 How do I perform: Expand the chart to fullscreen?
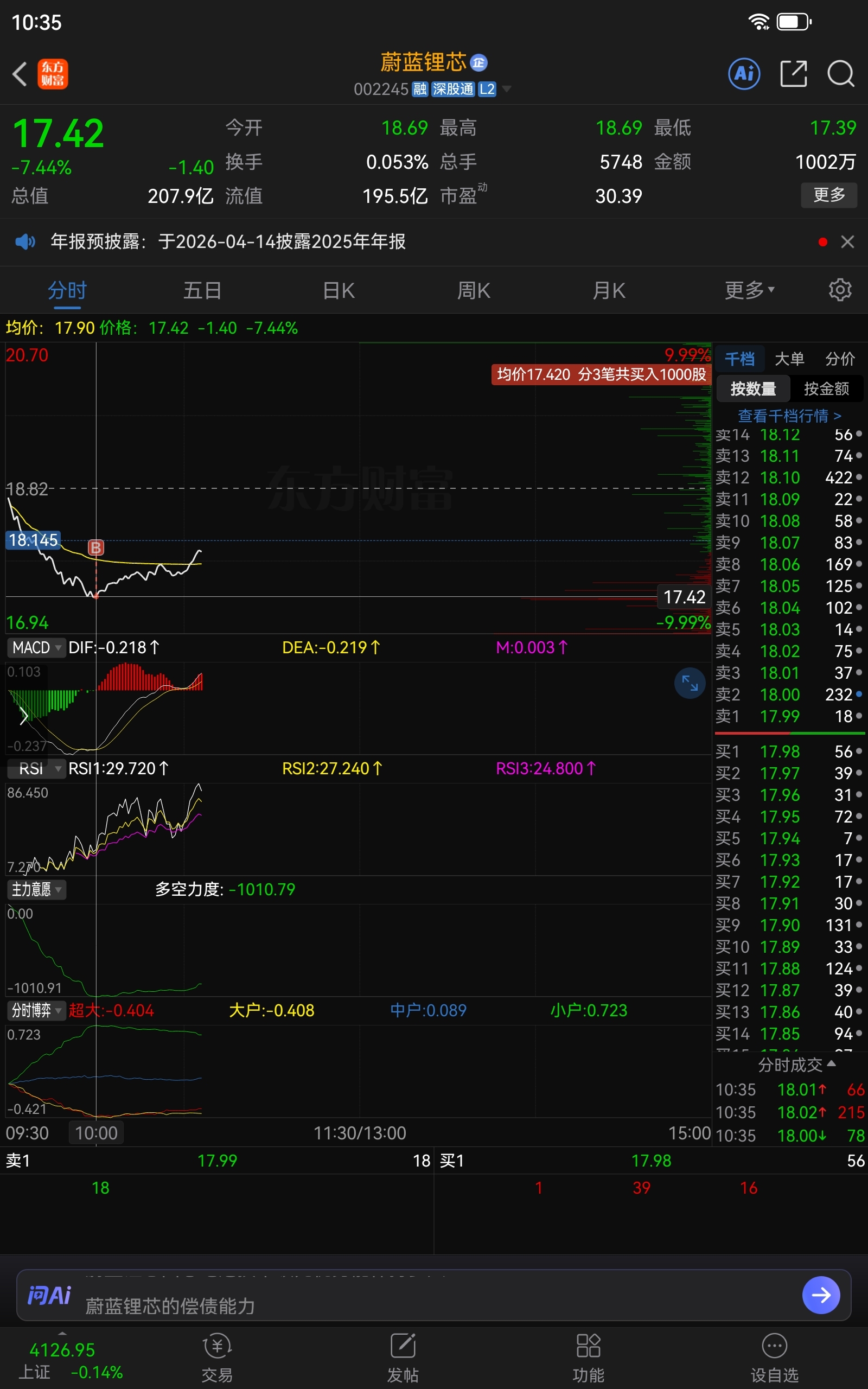[690, 683]
